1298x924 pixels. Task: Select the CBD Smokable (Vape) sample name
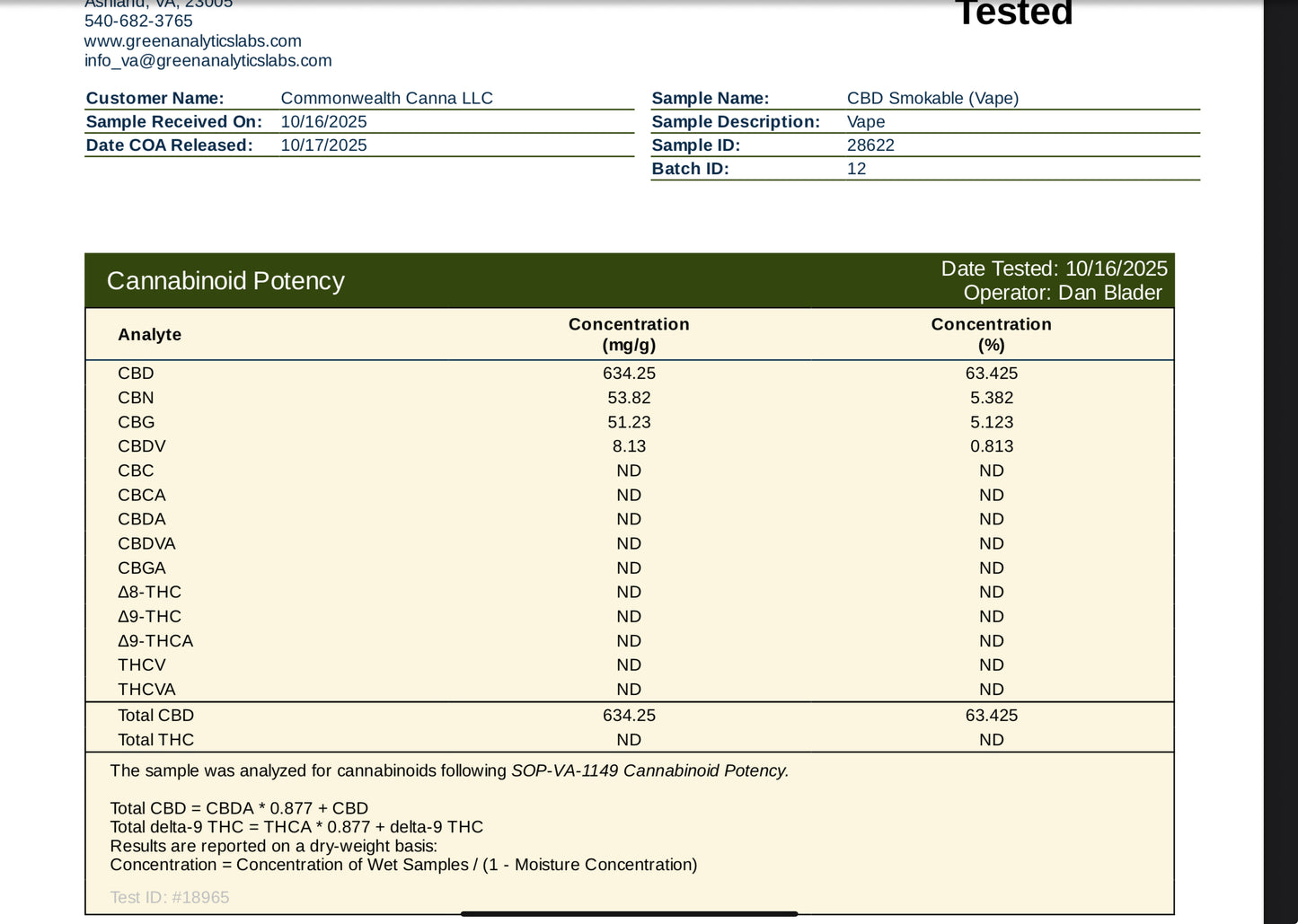tap(932, 99)
